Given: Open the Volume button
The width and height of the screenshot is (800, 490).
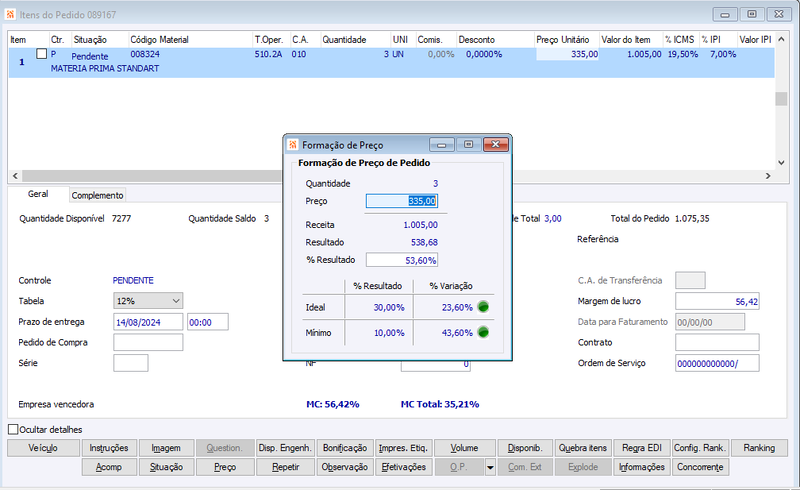Looking at the screenshot, I should coord(464,448).
